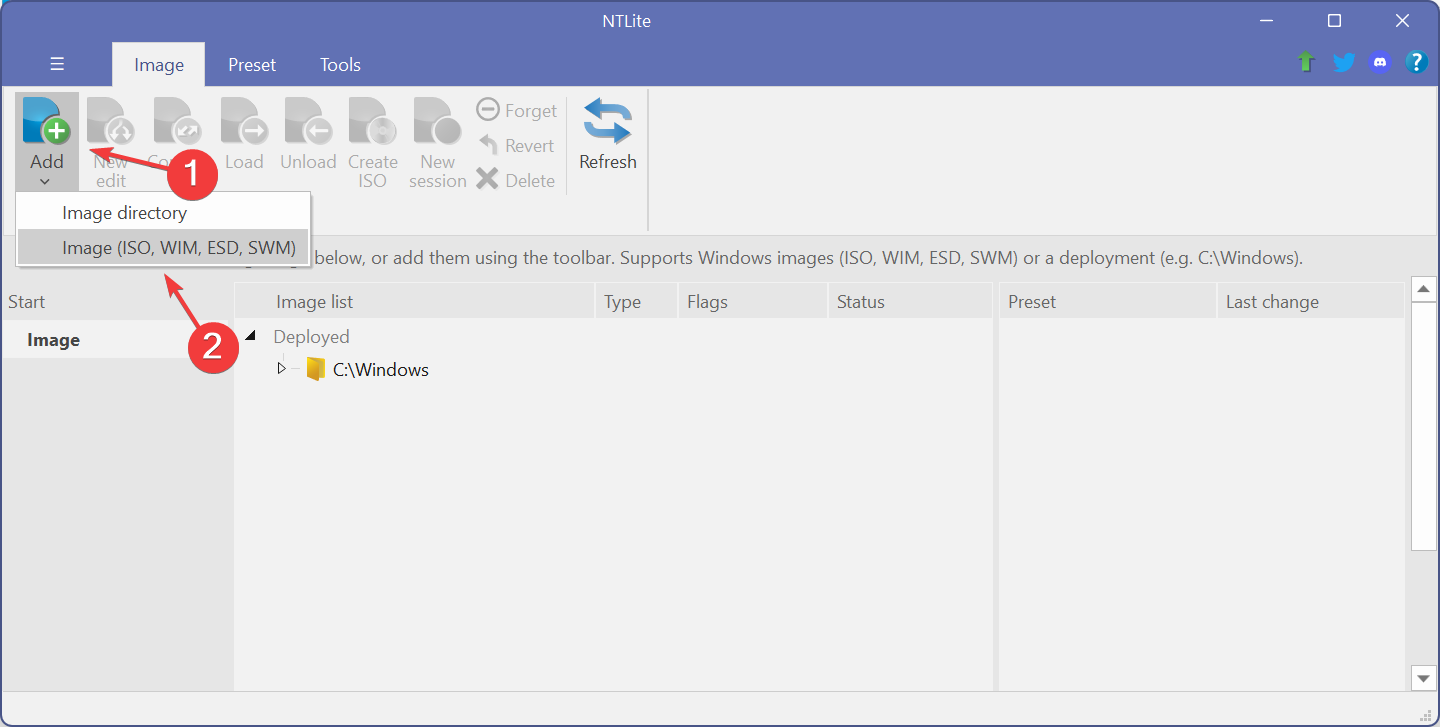Viewport: 1440px width, 727px height.
Task: Collapse the Deployed tree group
Action: [250, 336]
